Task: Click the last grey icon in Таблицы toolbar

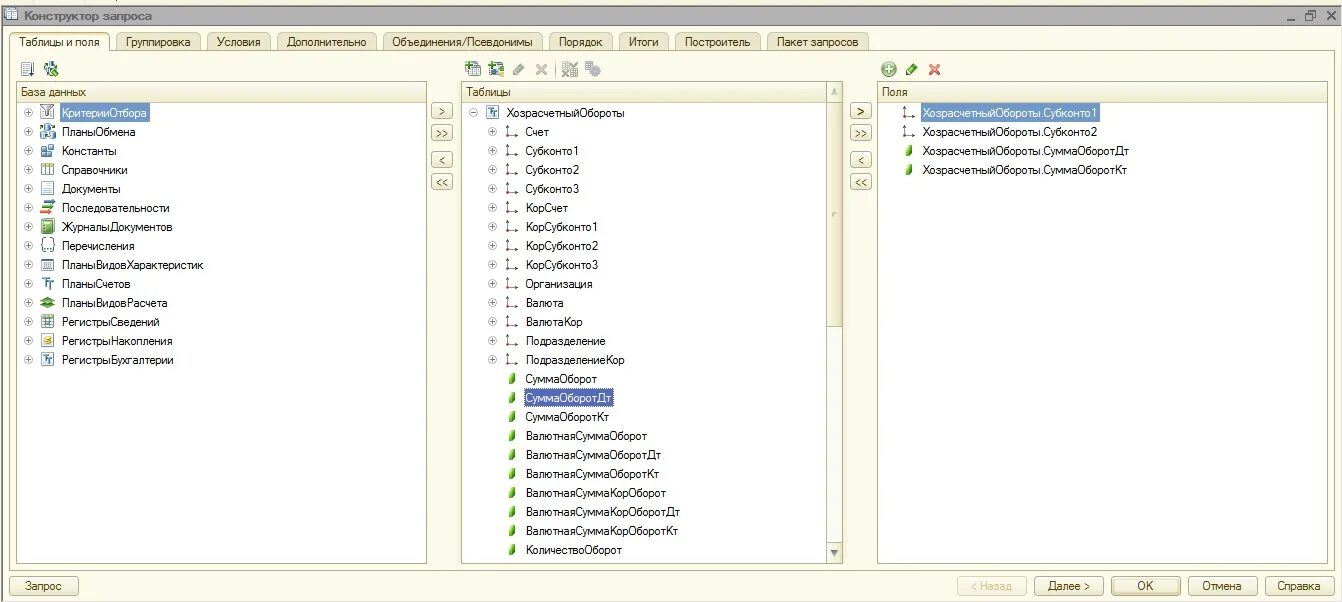Action: (593, 69)
